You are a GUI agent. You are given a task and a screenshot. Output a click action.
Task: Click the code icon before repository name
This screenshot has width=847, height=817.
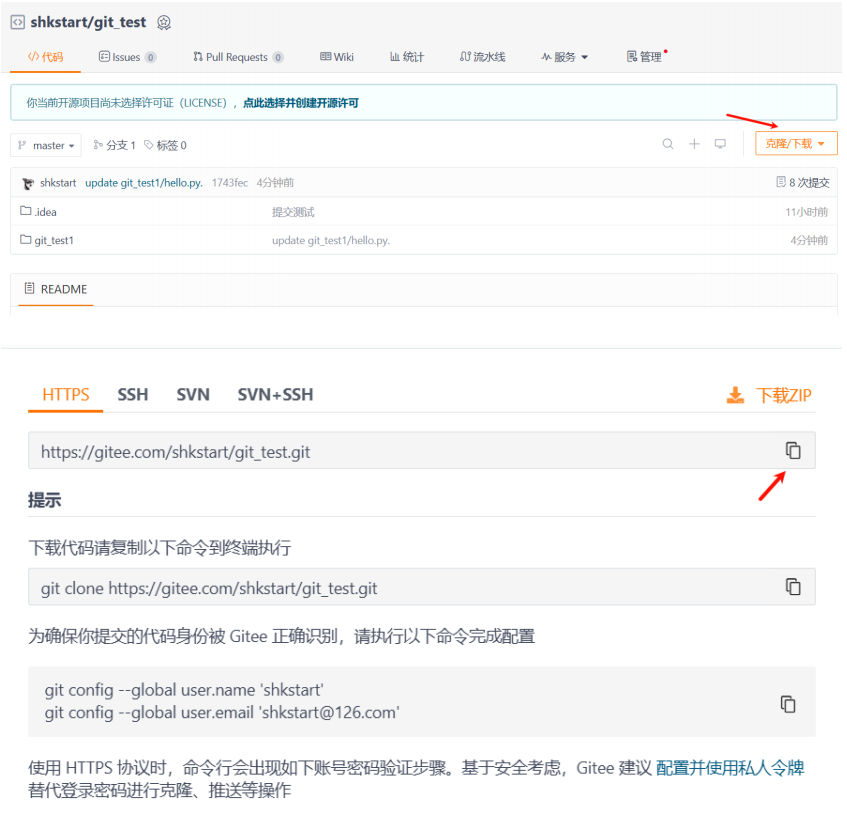tap(18, 22)
